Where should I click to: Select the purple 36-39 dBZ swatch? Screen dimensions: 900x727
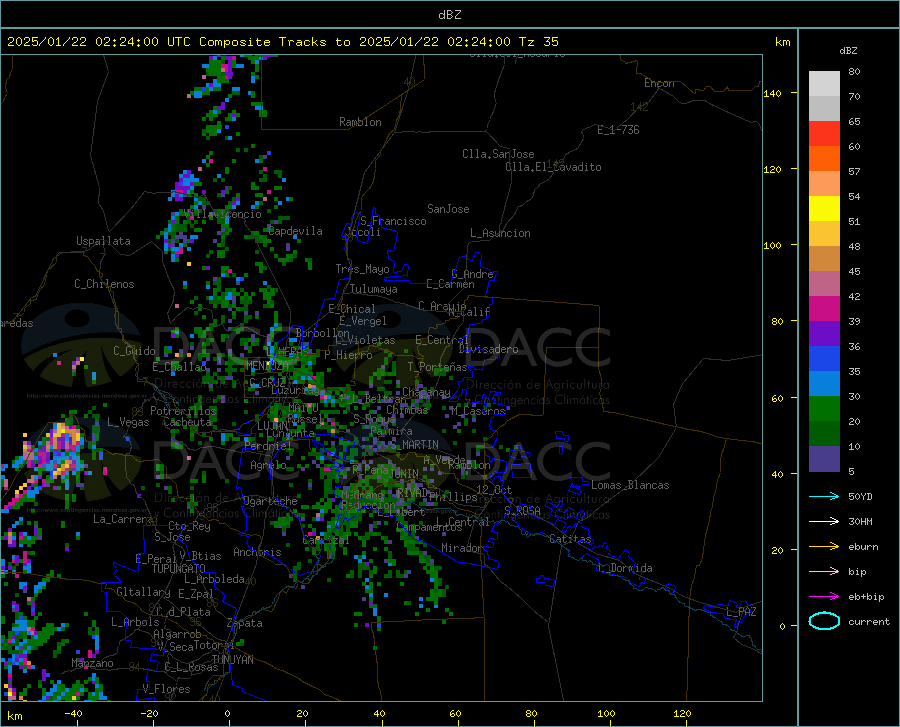(824, 334)
